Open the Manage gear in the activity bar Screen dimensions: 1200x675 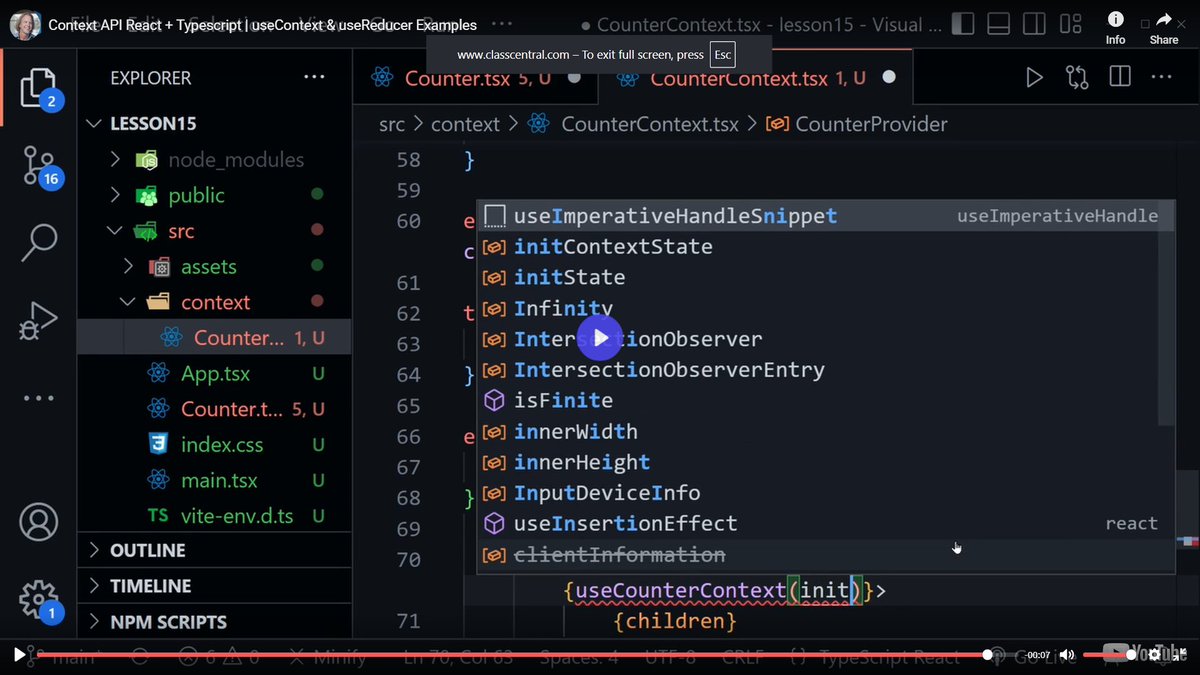39,600
